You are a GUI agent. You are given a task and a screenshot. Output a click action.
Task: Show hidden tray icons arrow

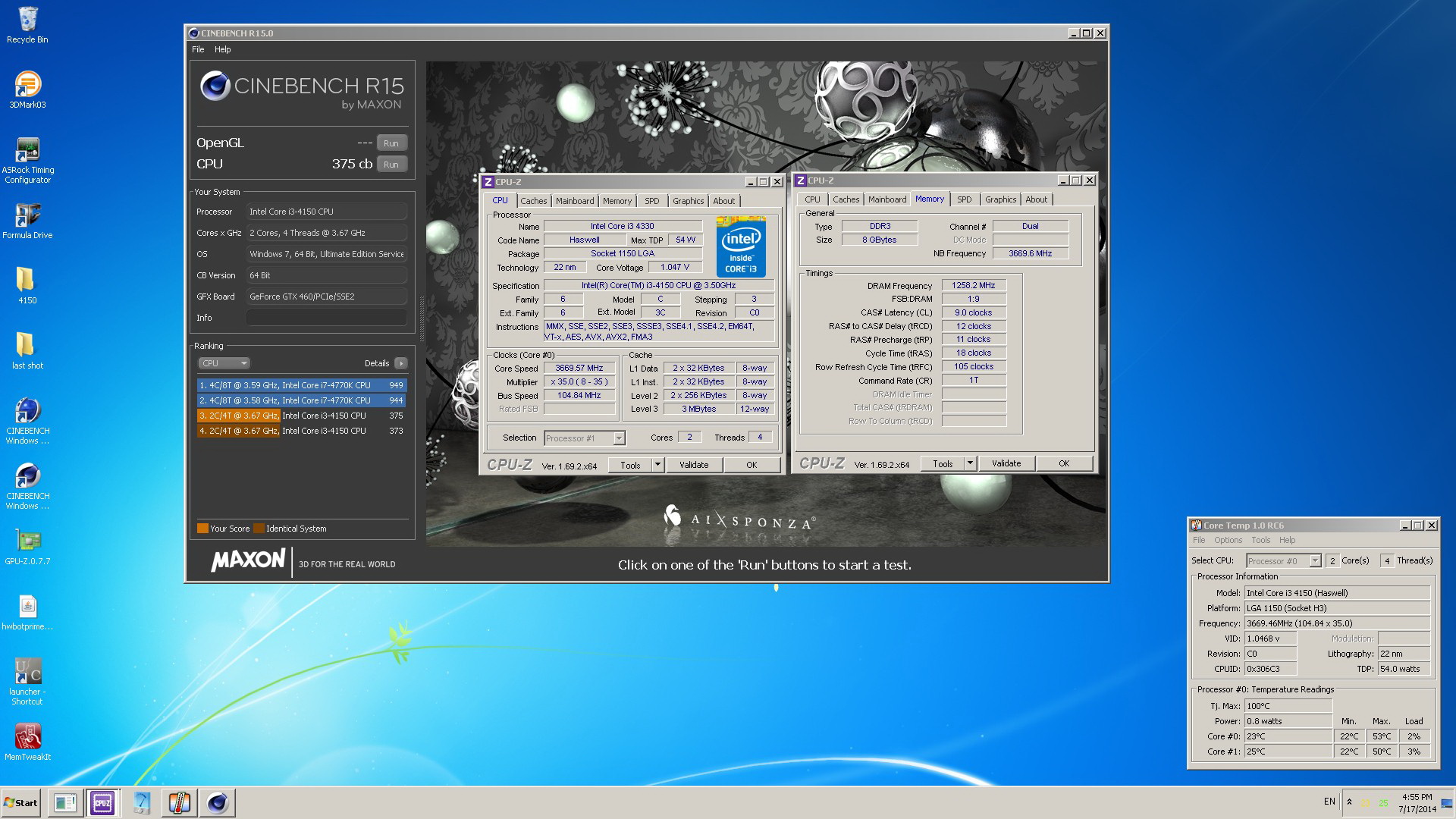(1349, 802)
